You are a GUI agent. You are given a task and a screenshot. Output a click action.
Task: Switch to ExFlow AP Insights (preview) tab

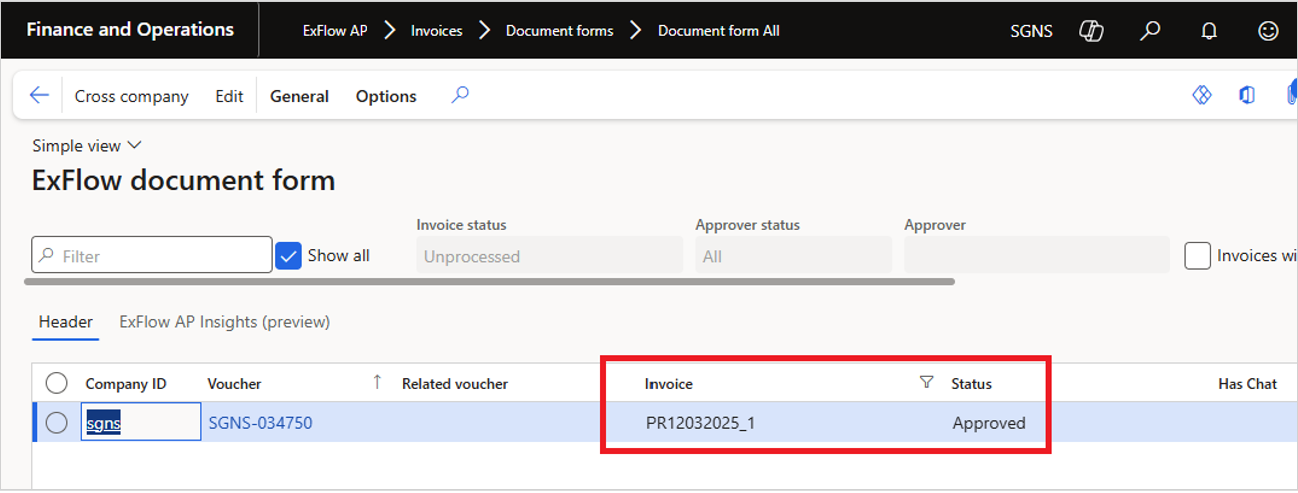[225, 322]
